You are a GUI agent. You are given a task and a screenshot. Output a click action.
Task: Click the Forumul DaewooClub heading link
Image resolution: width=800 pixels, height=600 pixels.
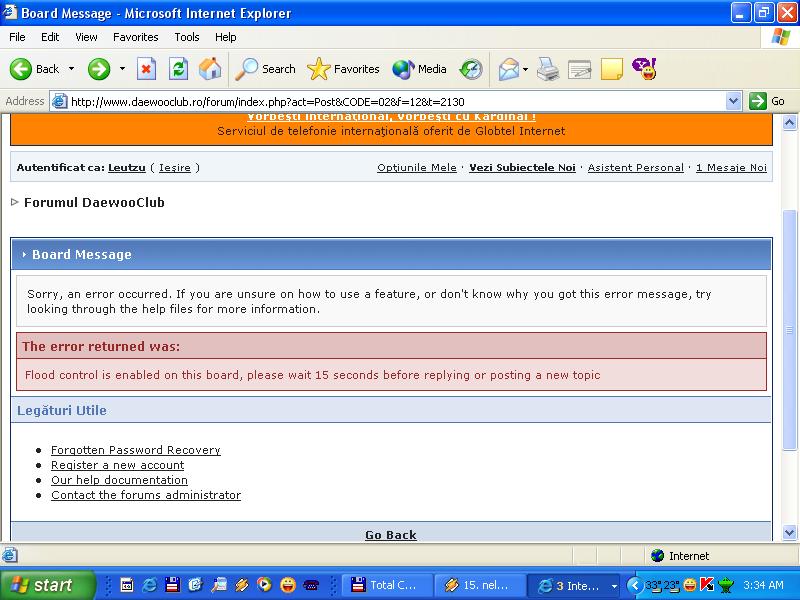[94, 203]
